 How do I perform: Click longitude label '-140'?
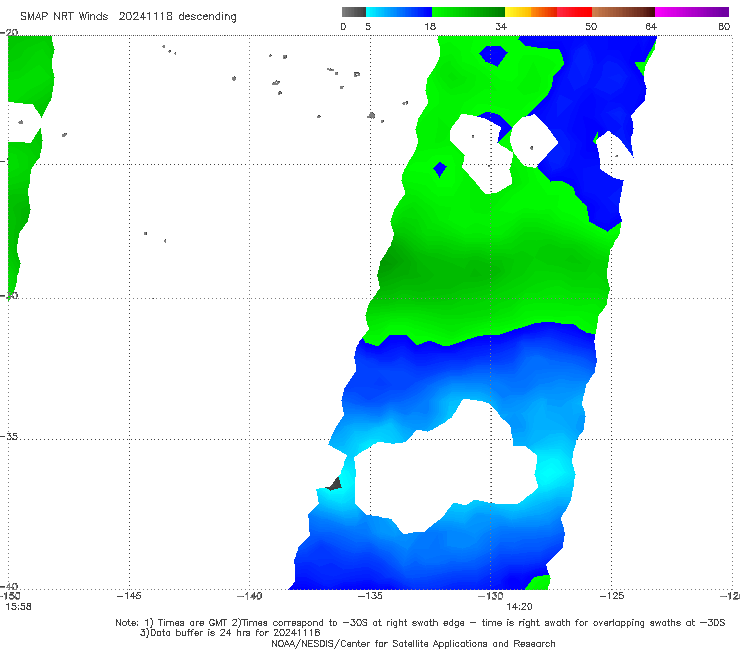249,596
